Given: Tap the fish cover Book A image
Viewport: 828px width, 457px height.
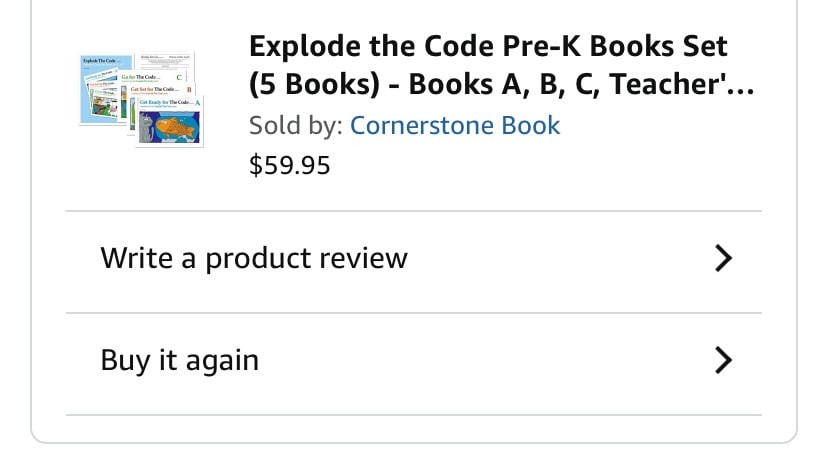Looking at the screenshot, I should tap(178, 125).
